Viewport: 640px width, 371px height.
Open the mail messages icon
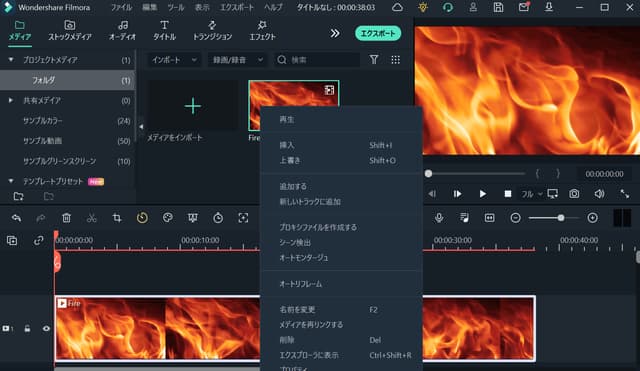[x=524, y=7]
